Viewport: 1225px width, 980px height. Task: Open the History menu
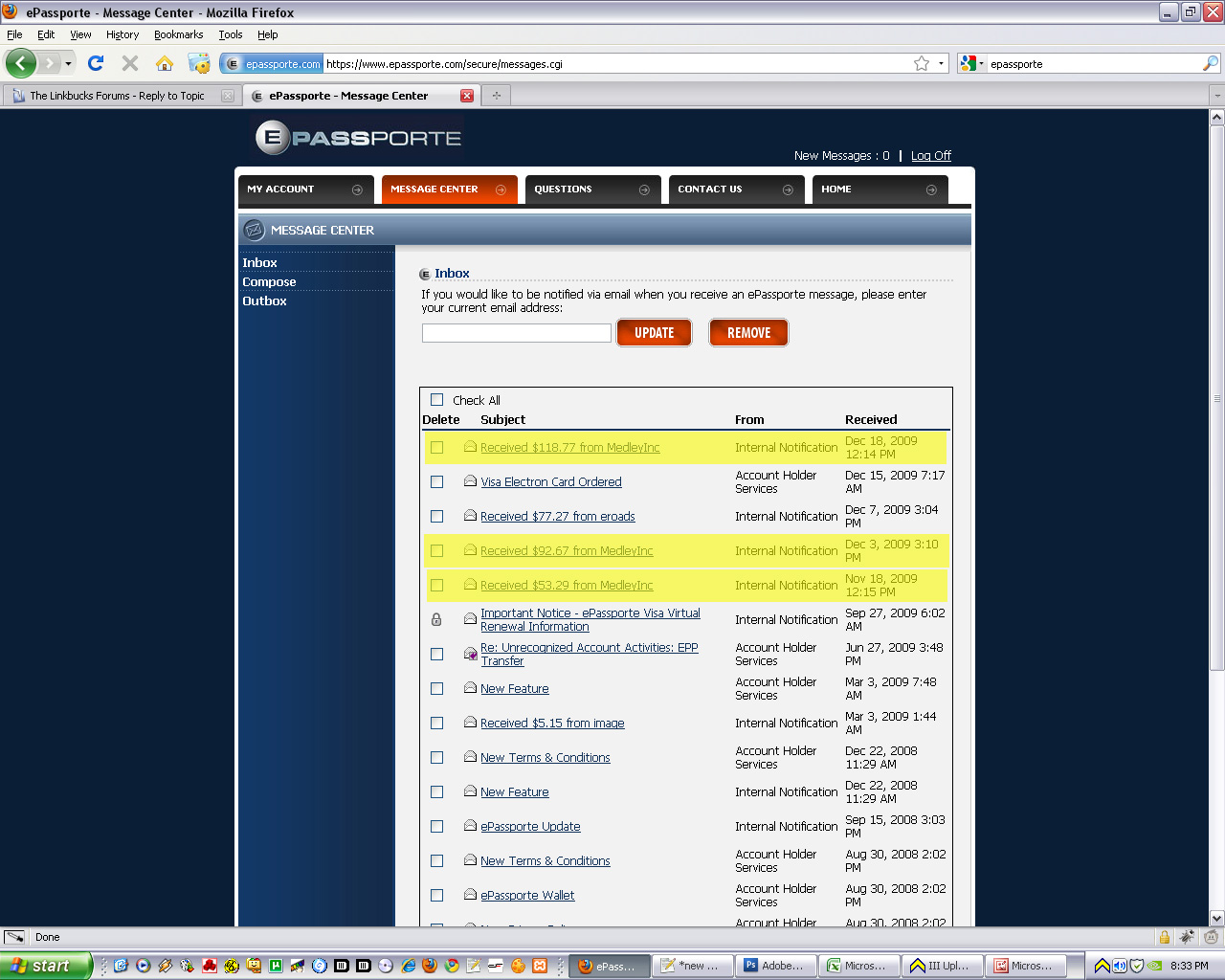122,34
